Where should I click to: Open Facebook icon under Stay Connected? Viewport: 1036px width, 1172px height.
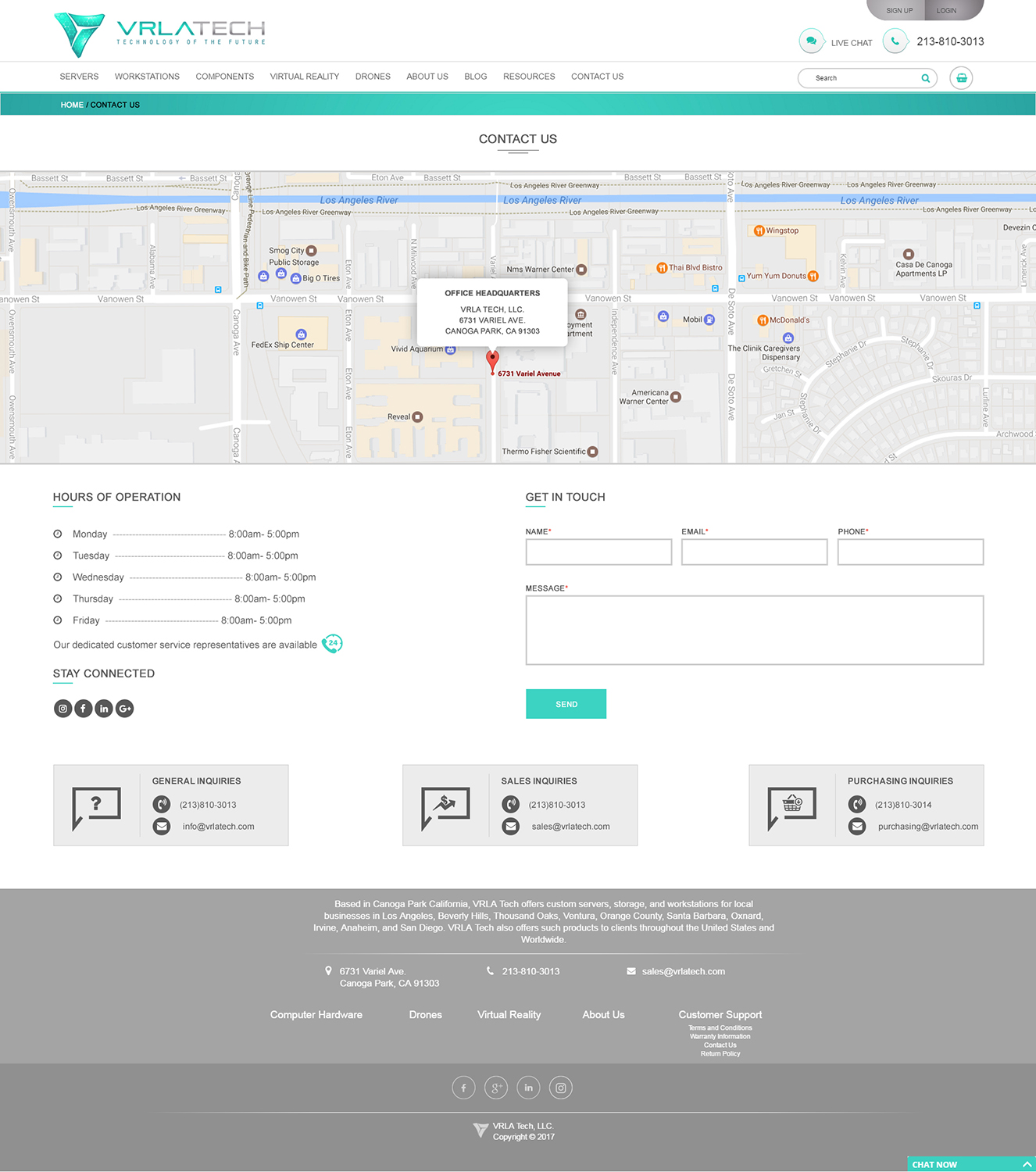(x=83, y=709)
